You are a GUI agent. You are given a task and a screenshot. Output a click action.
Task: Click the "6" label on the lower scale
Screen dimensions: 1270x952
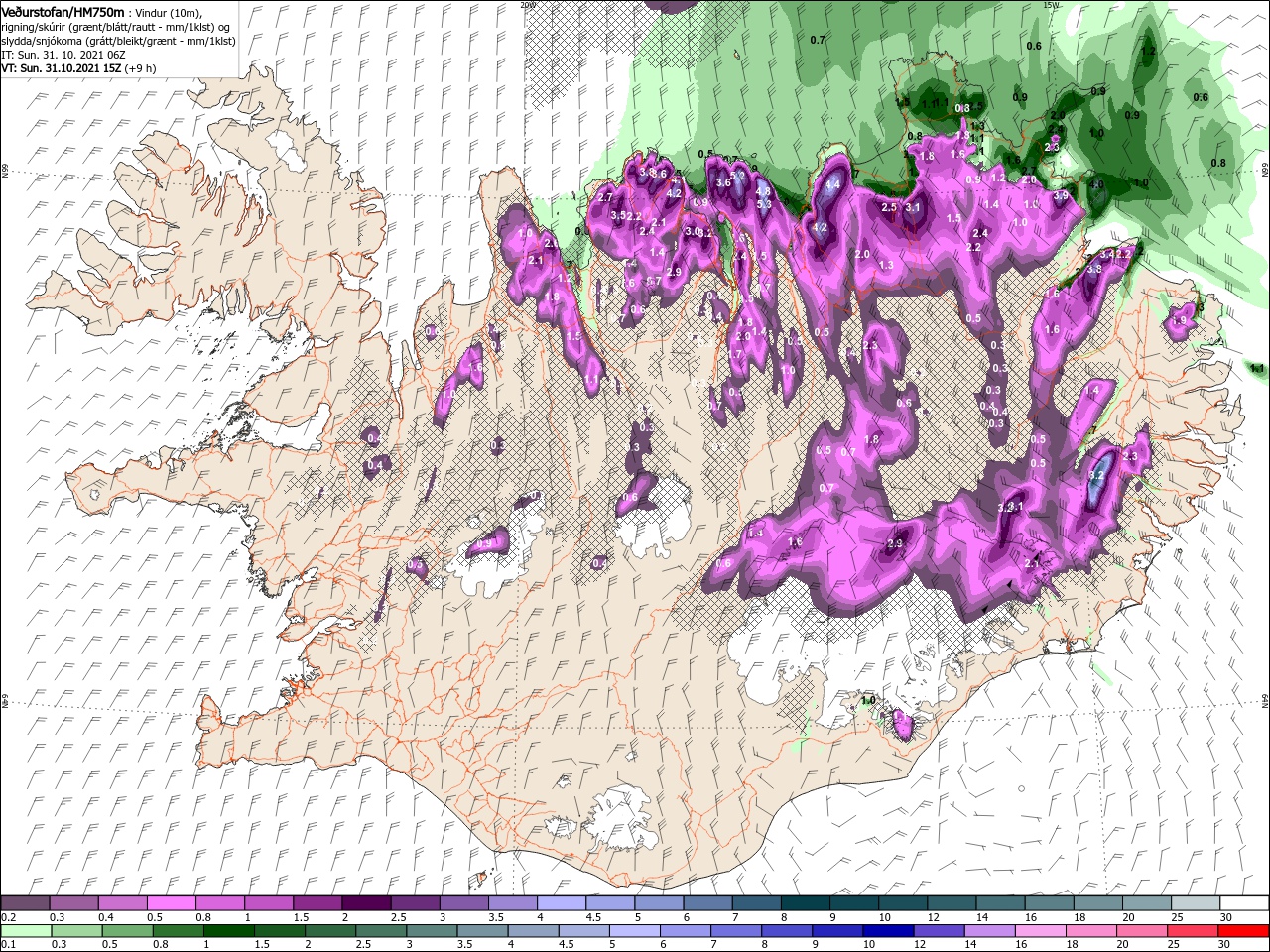tap(665, 944)
